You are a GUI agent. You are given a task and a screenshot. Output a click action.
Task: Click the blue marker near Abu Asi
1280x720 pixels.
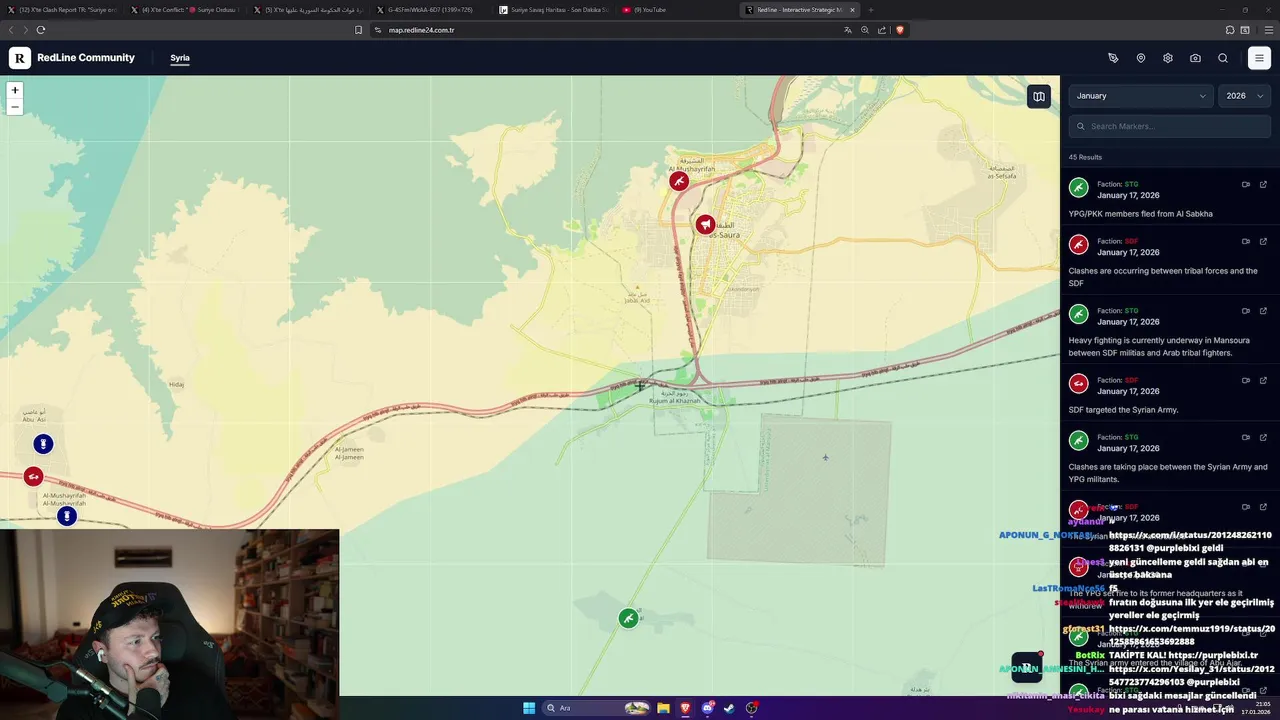(x=43, y=444)
